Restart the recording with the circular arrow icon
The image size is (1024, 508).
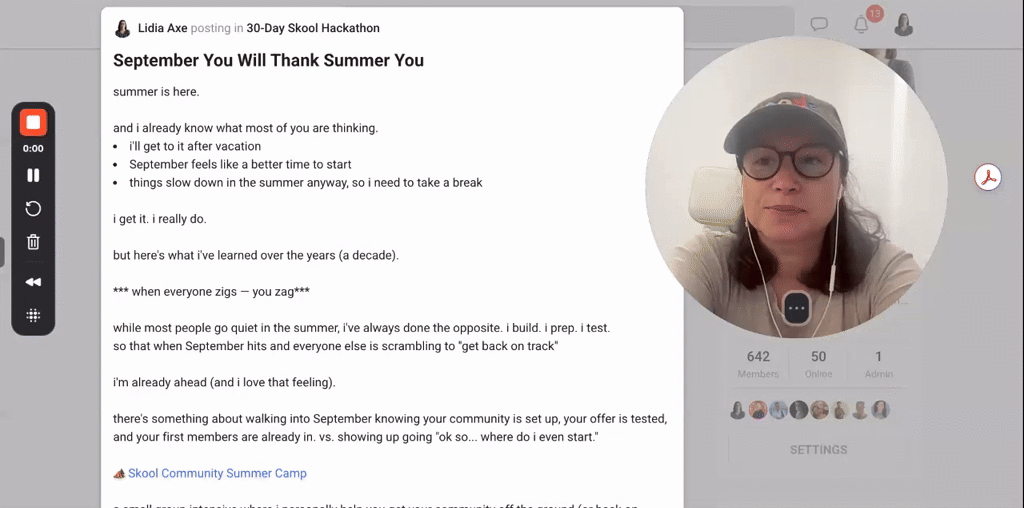33,209
